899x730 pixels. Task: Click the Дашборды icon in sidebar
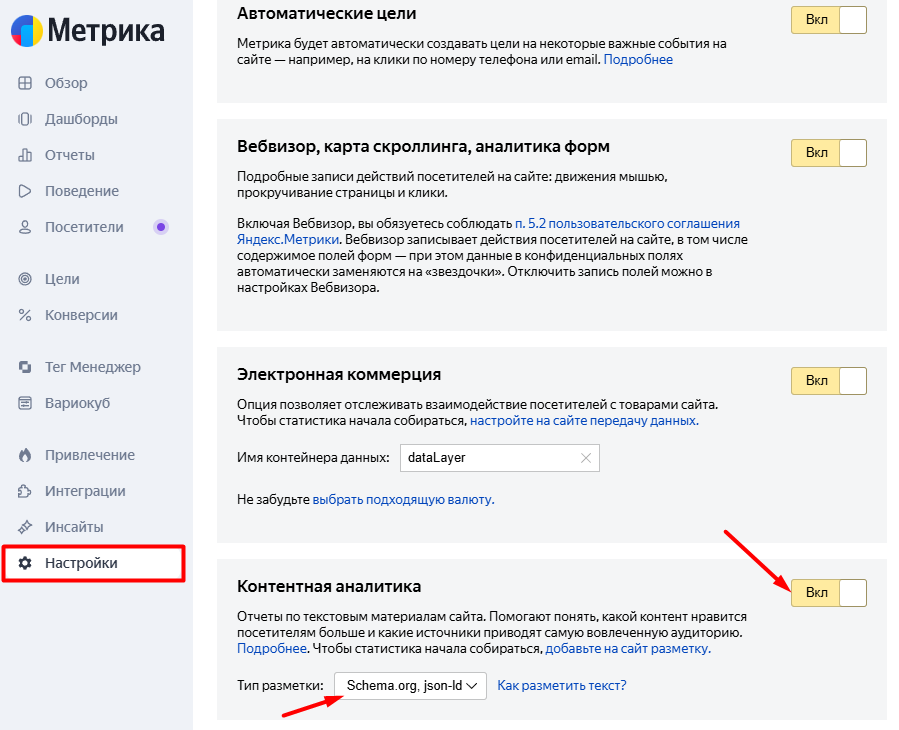pos(25,119)
